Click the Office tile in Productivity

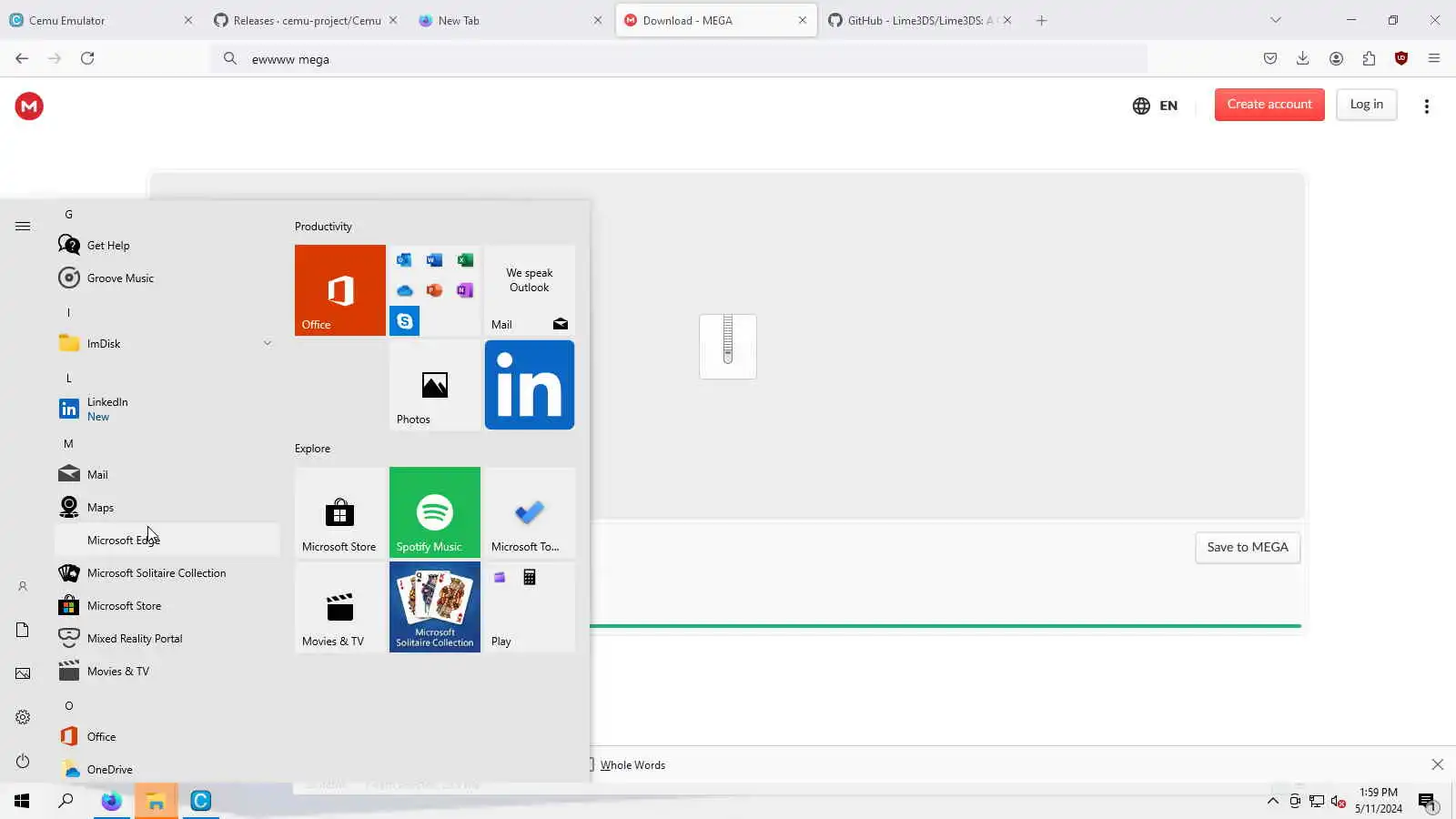[x=340, y=290]
